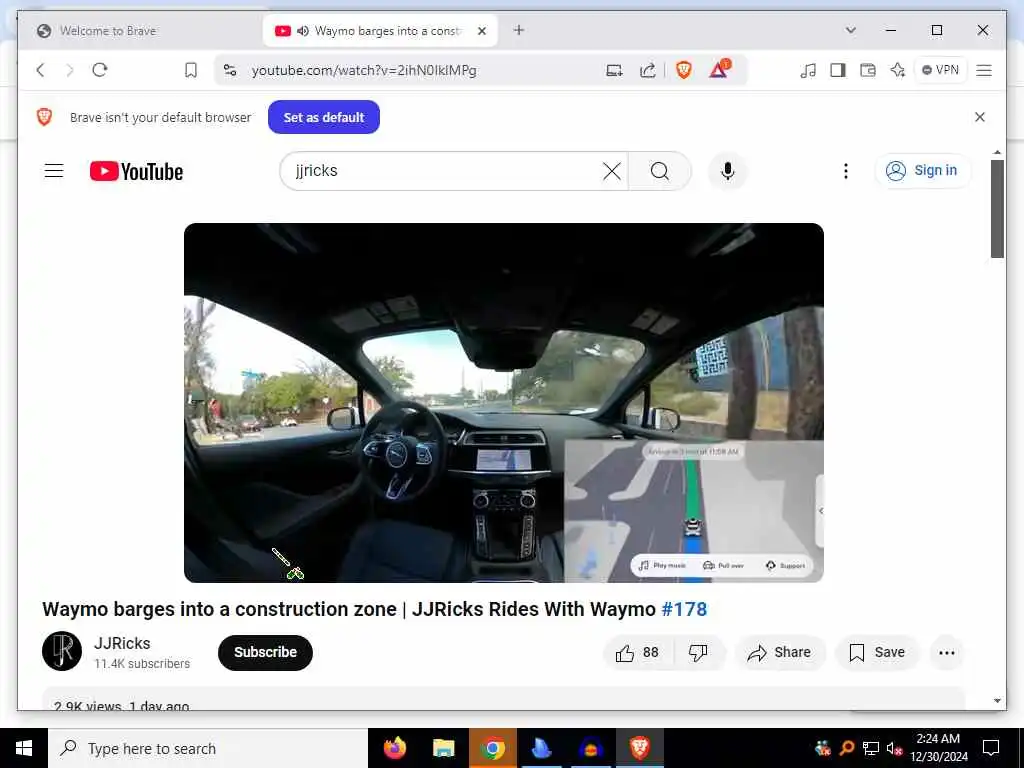The height and width of the screenshot is (768, 1024).
Task: Click the Waymo video player
Action: 504,402
